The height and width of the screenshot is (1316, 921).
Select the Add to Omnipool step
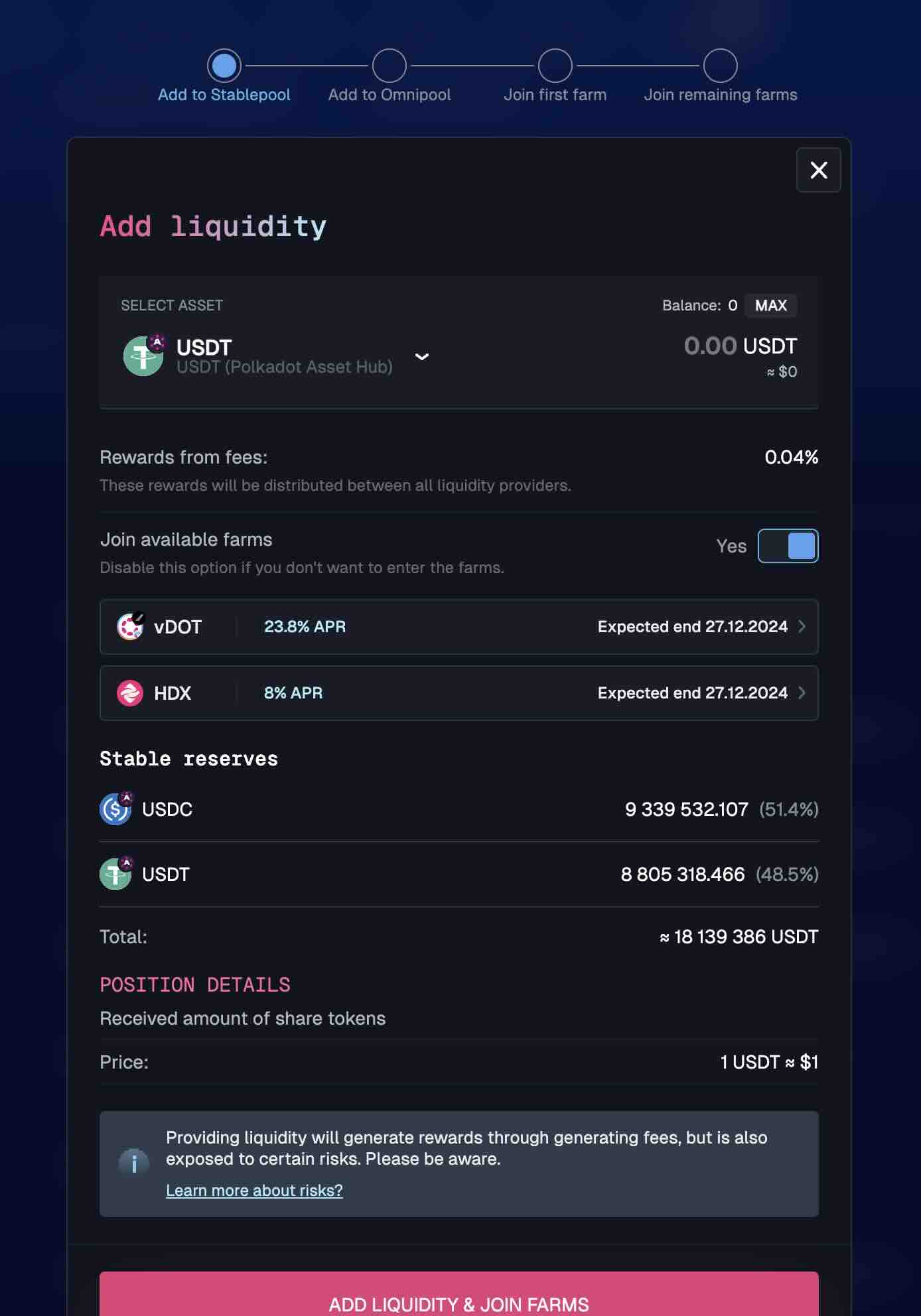[389, 66]
